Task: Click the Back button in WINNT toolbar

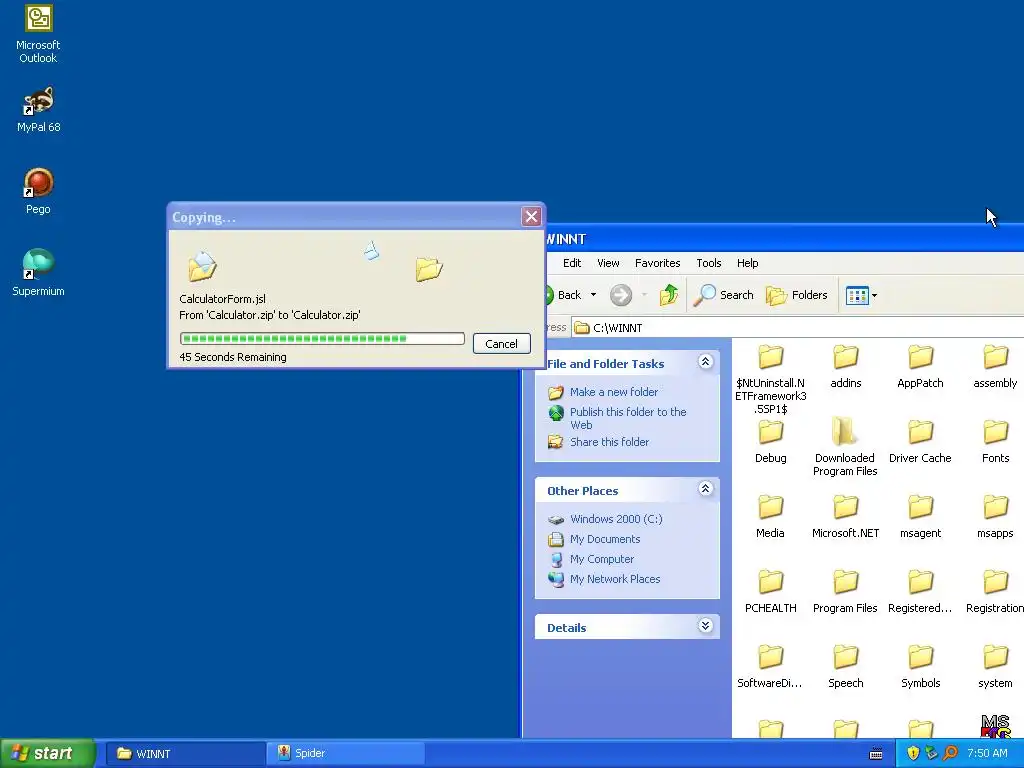Action: (x=563, y=295)
